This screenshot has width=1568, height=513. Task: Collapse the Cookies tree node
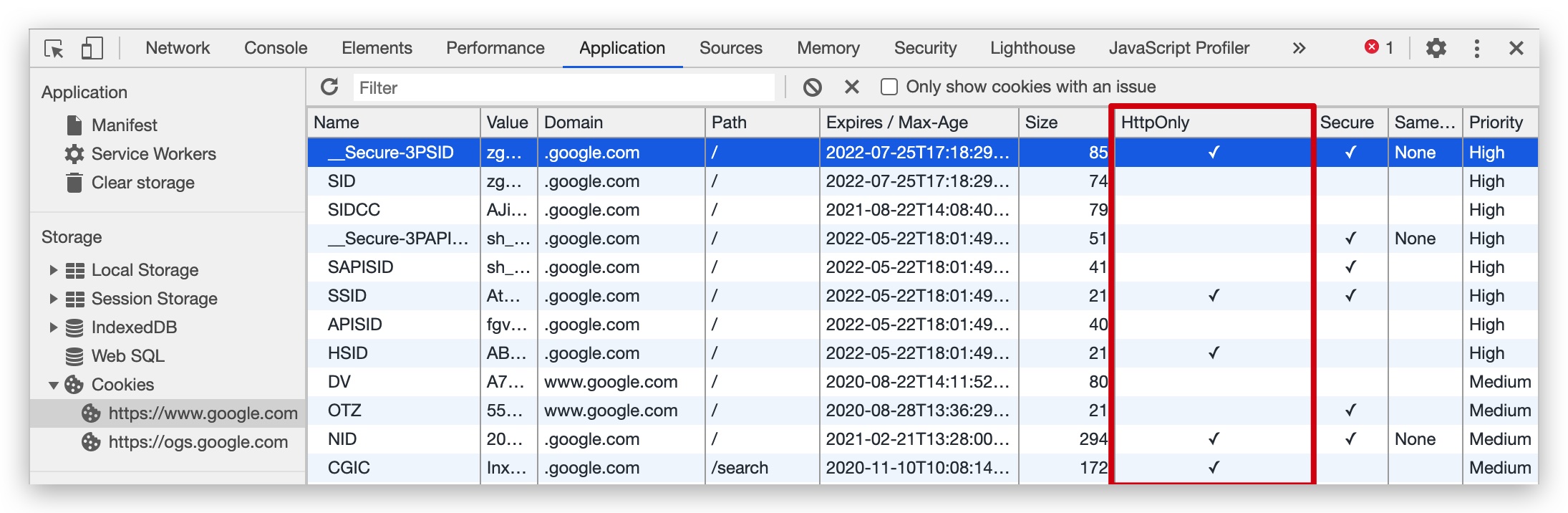tap(53, 385)
